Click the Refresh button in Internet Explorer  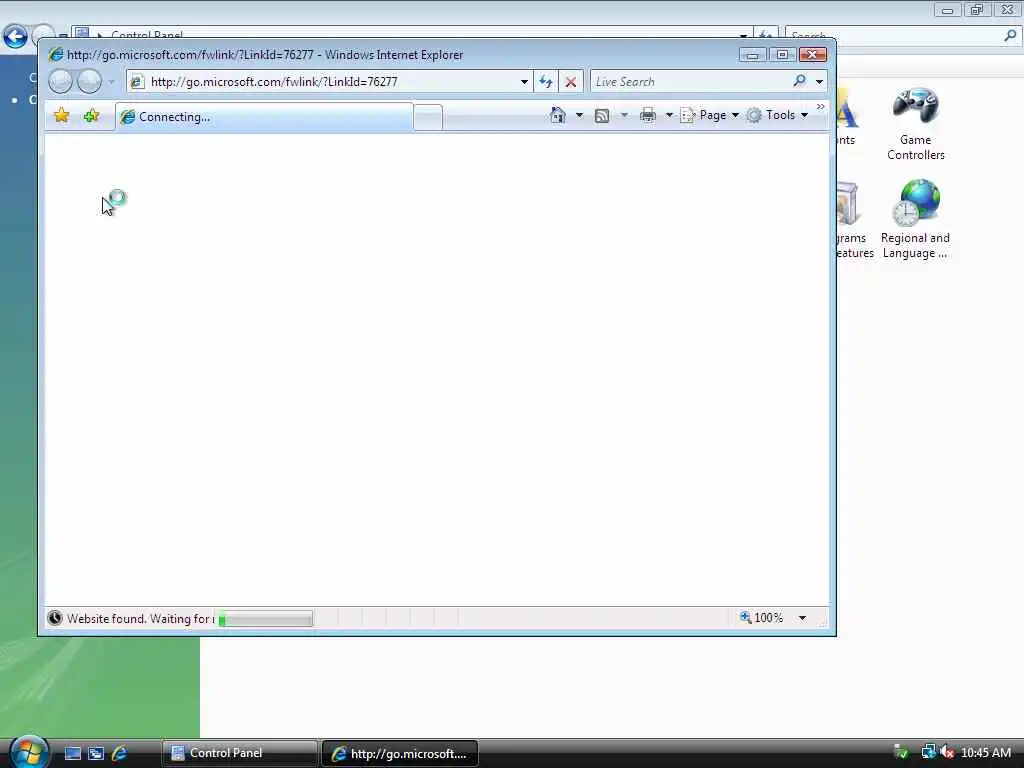pyautogui.click(x=546, y=82)
